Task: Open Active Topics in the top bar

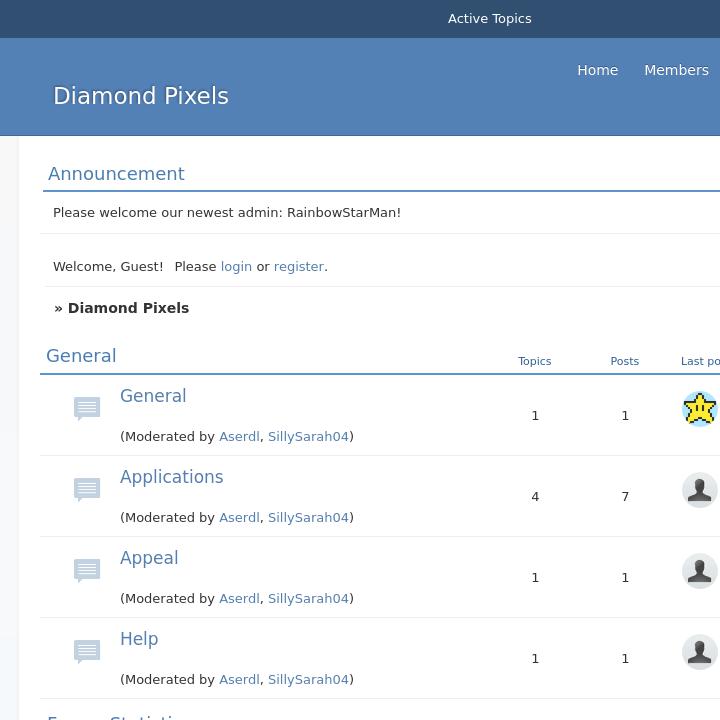Action: [x=489, y=19]
